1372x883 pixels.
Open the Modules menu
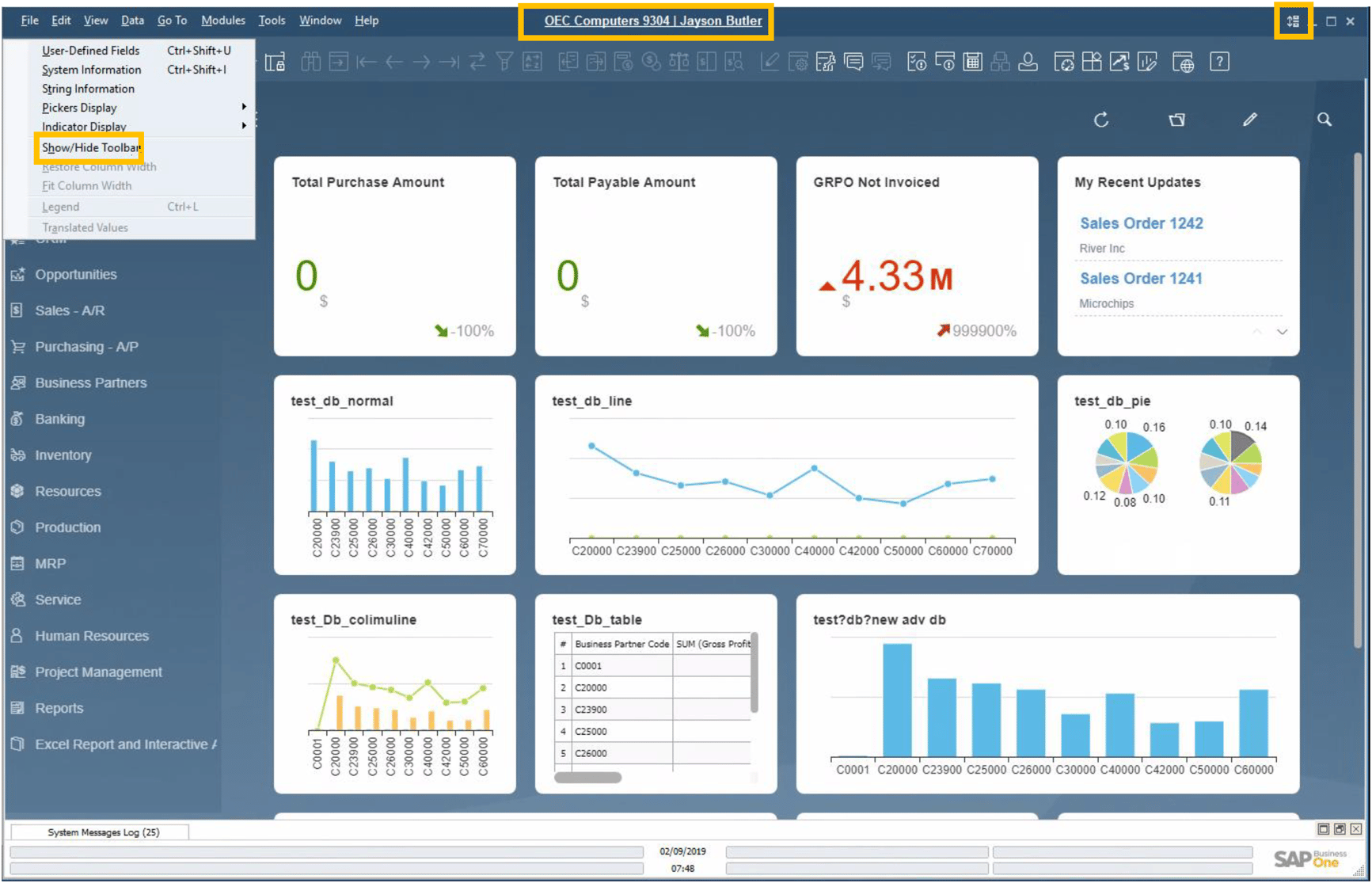coord(223,20)
